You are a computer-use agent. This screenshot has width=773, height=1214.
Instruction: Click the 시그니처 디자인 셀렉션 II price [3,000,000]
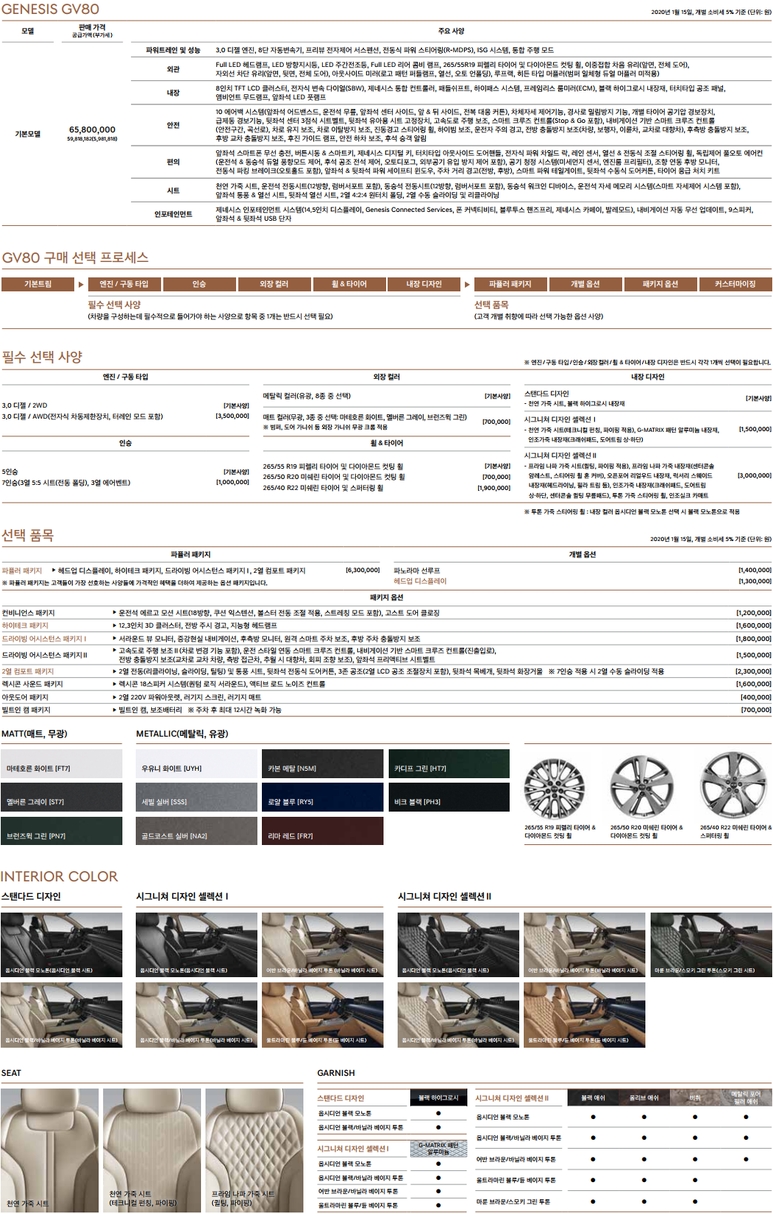pos(754,475)
